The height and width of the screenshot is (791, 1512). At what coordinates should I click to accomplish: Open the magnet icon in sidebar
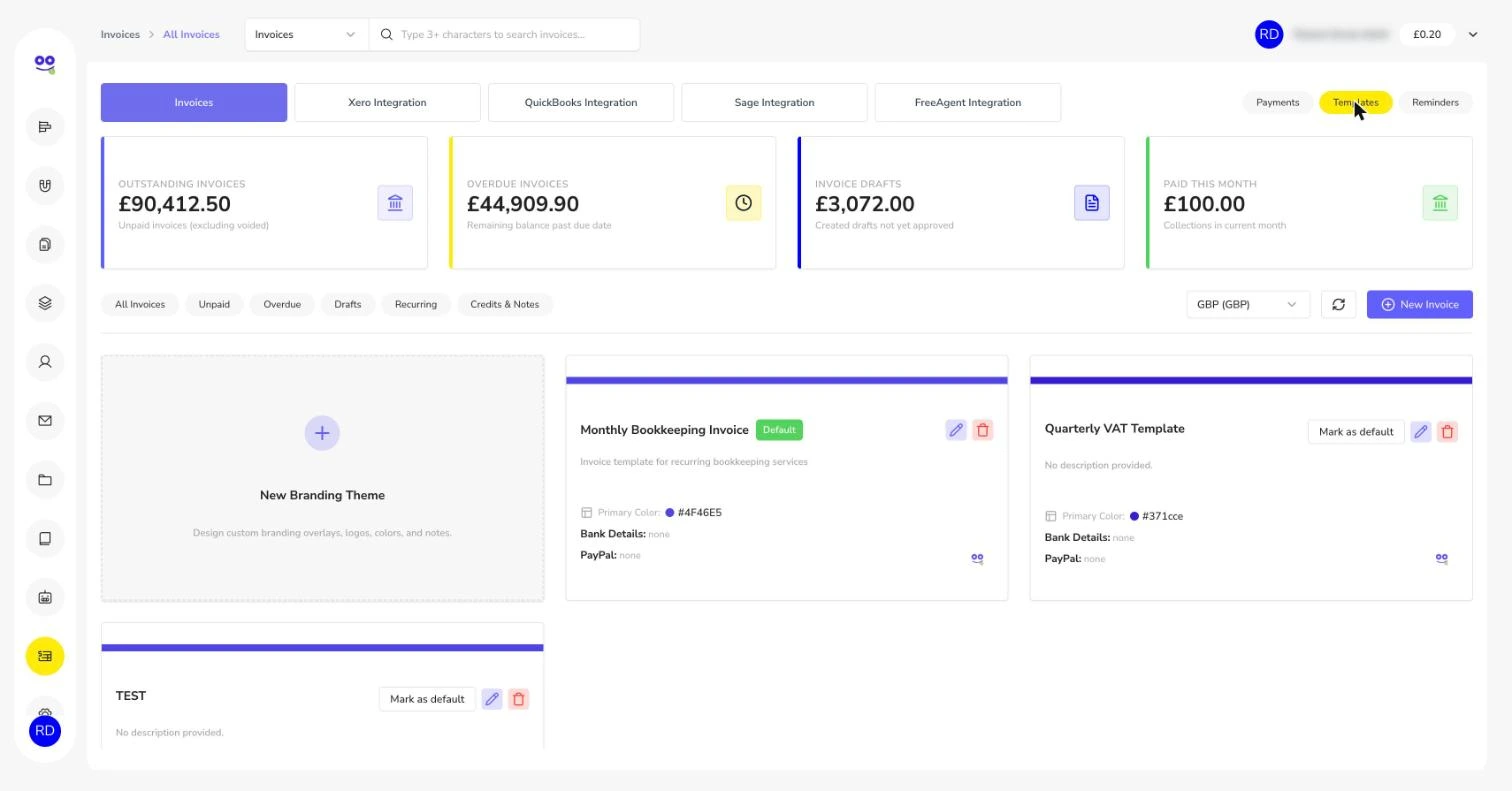click(44, 186)
